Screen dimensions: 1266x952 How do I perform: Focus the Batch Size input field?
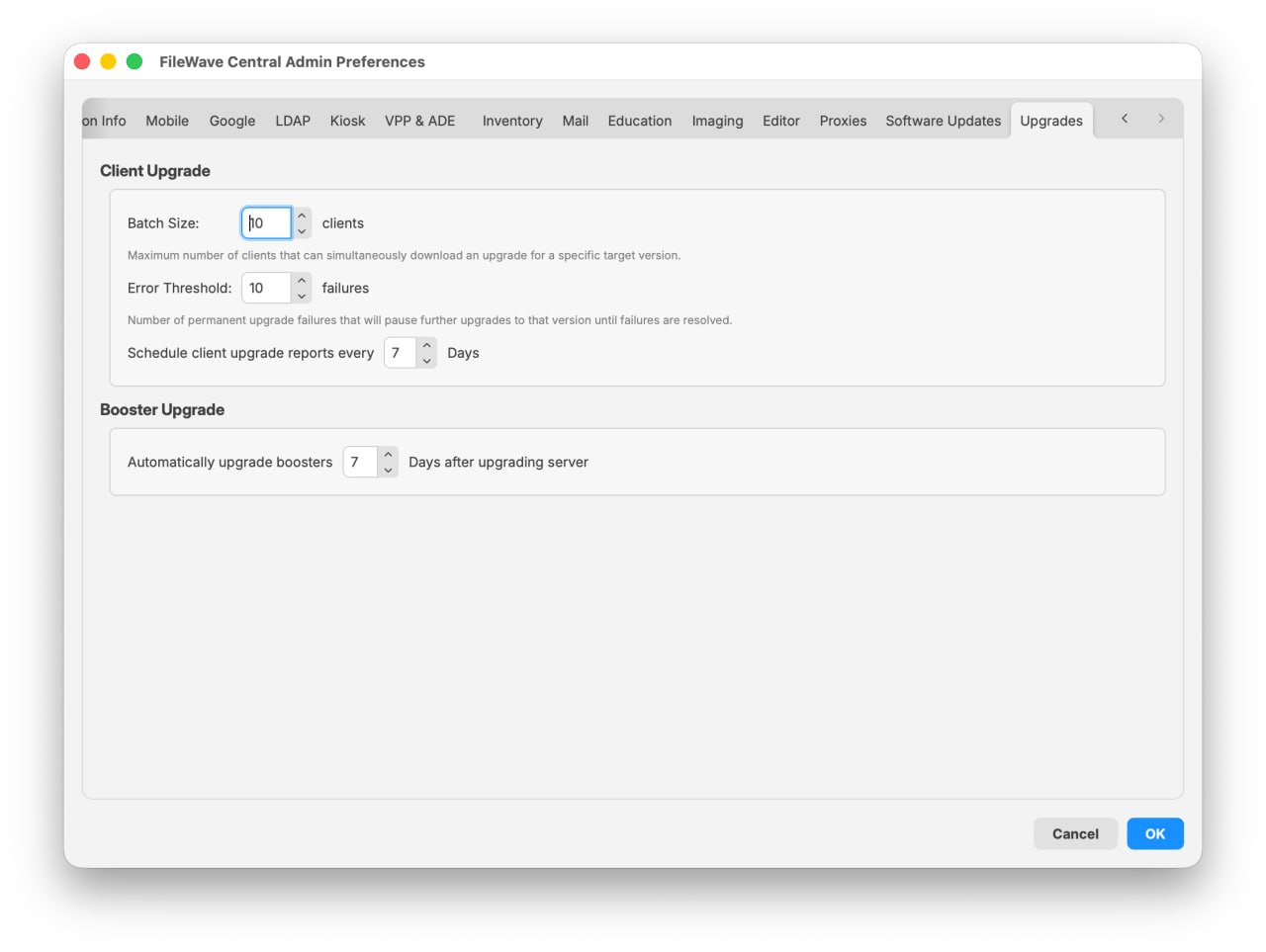[267, 223]
